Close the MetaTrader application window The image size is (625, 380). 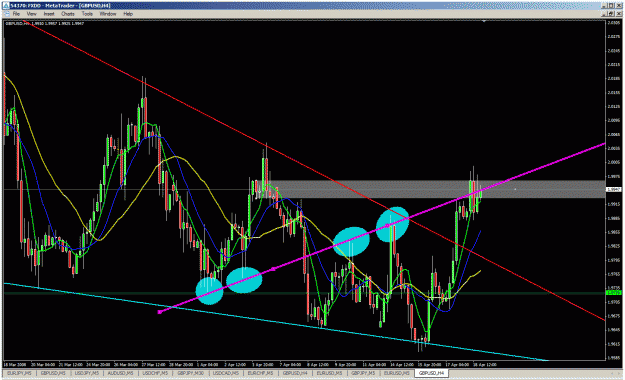[x=619, y=6]
